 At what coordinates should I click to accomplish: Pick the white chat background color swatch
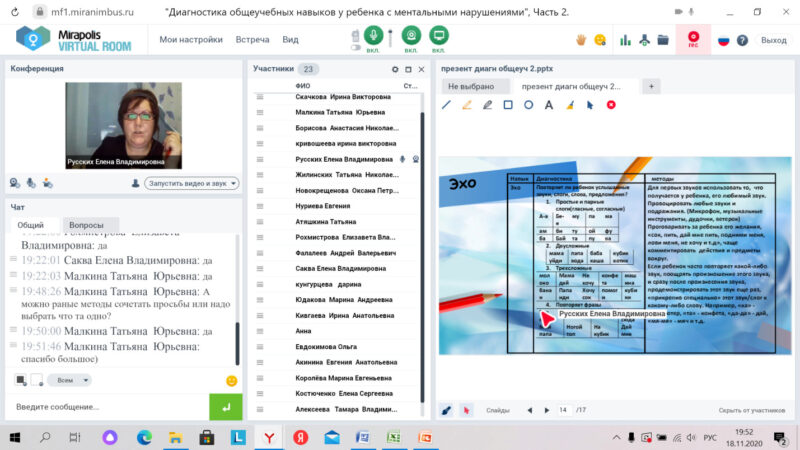click(37, 380)
